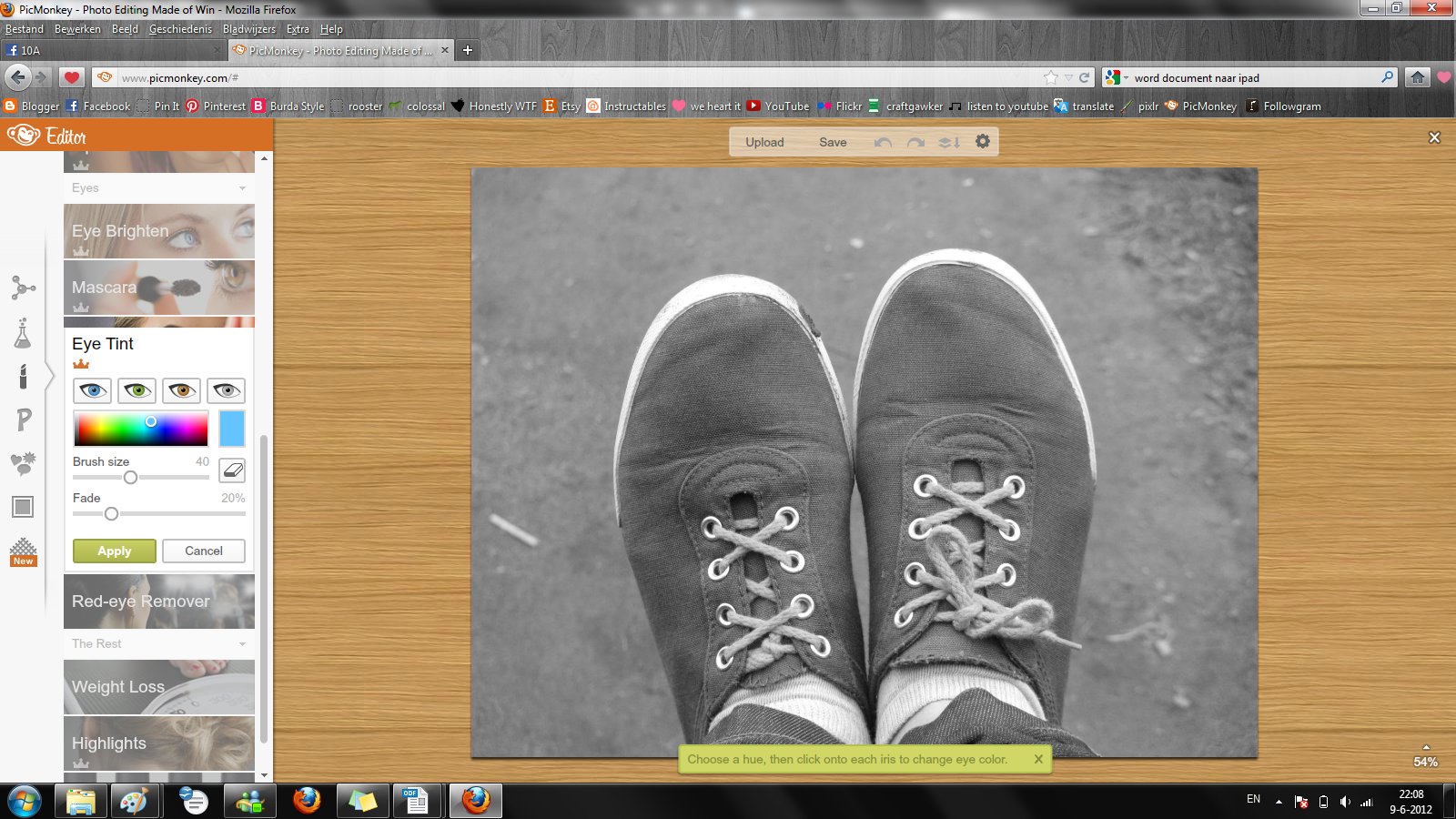The height and width of the screenshot is (819, 1456).
Task: Click the Fade slider track
Action: (159, 513)
